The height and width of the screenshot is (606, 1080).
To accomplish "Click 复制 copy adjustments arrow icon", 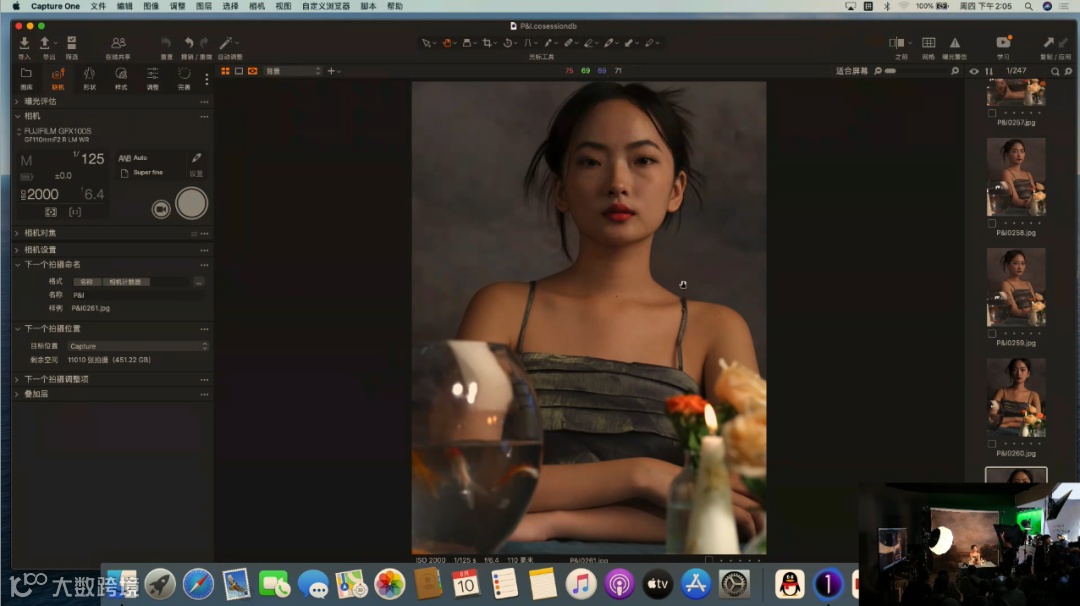I will click(1048, 43).
